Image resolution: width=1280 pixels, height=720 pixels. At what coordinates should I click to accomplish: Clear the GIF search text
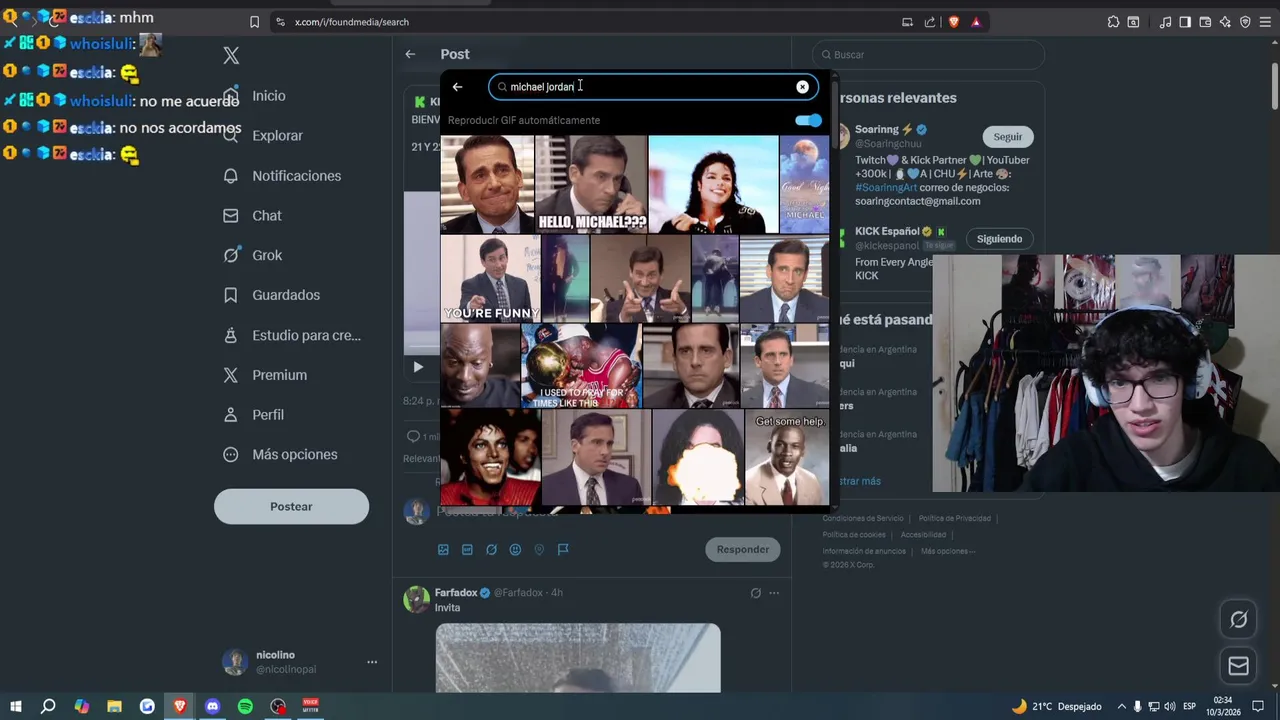(802, 87)
